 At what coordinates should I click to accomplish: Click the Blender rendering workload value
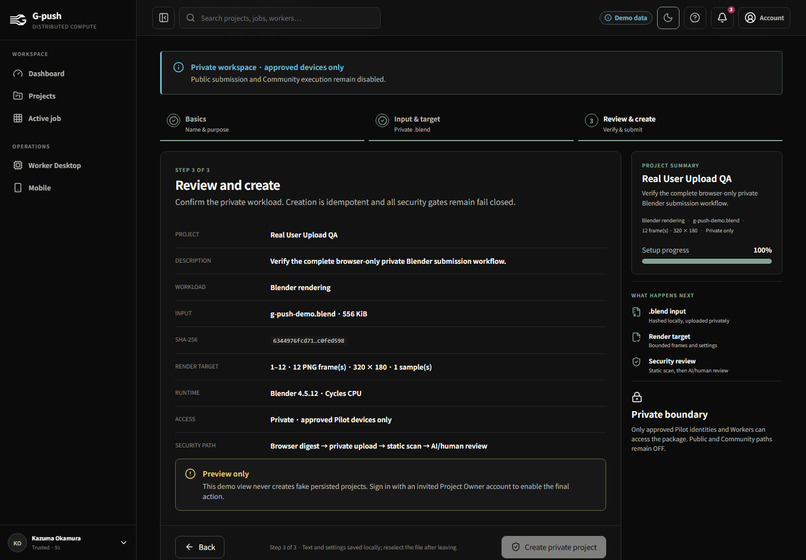301,287
